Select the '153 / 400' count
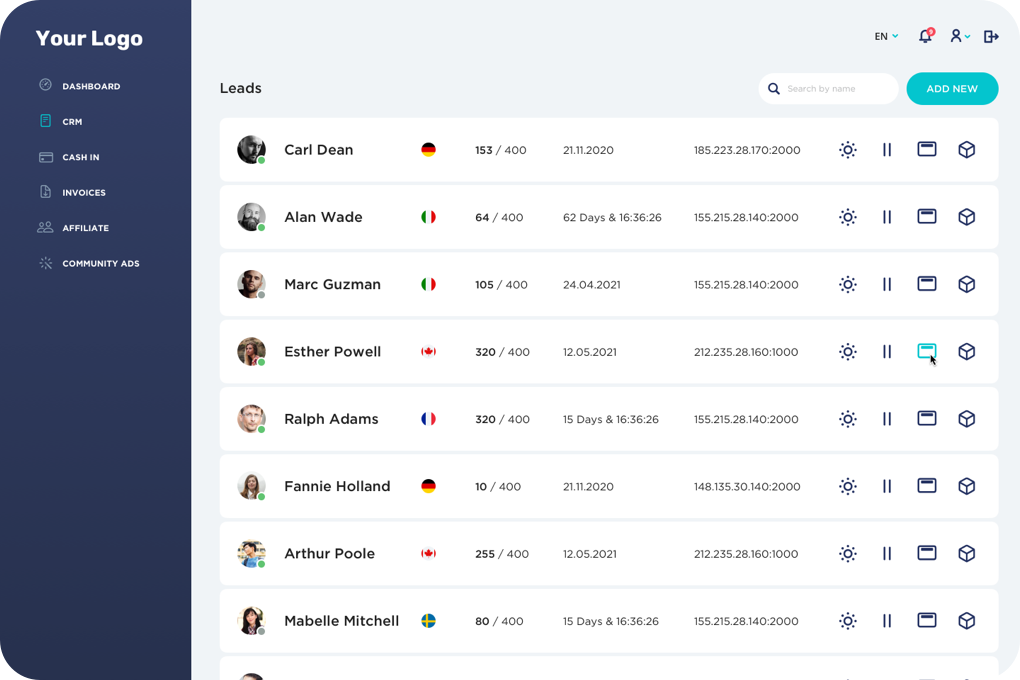This screenshot has height=680, width=1020. pyautogui.click(x=500, y=150)
